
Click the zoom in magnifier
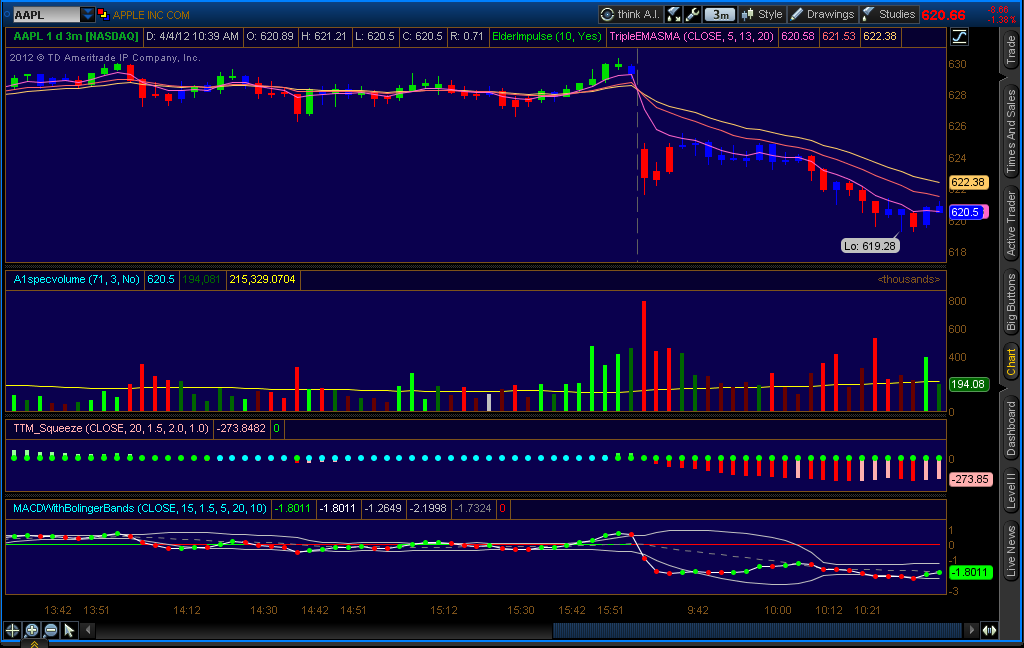[31, 630]
